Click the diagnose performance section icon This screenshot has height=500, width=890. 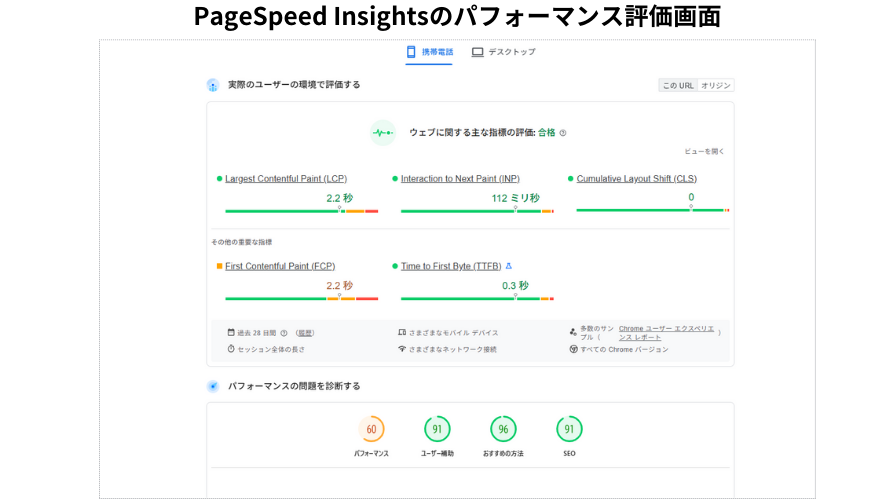(x=213, y=386)
